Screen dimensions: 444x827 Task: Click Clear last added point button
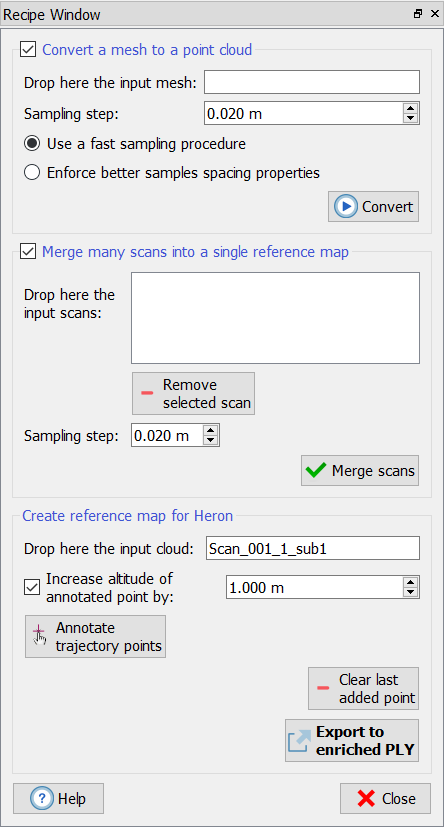(x=363, y=688)
